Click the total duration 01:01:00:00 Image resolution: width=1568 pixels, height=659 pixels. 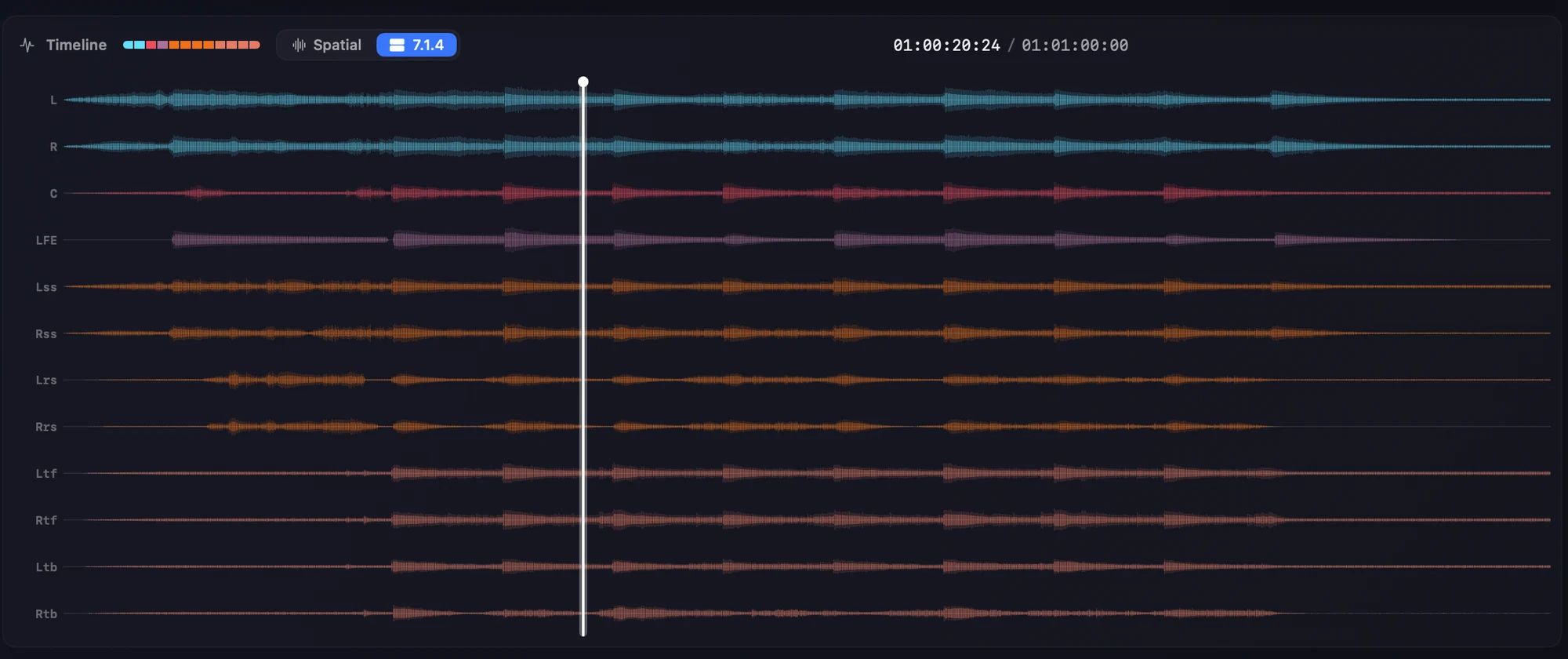tap(1075, 45)
